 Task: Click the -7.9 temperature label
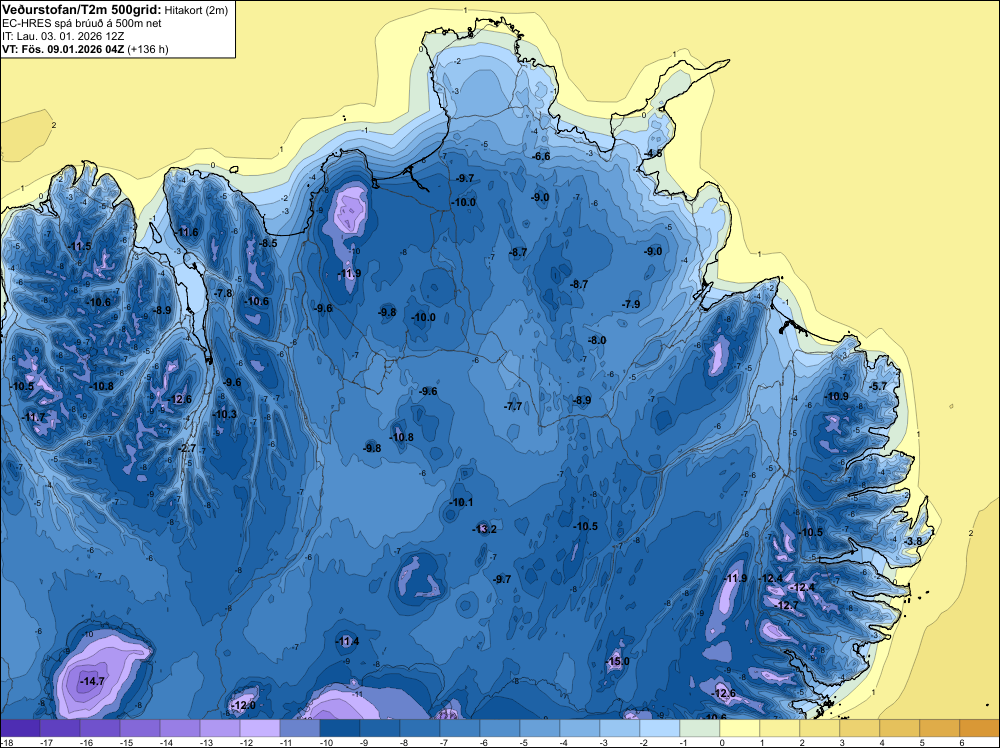coord(631,304)
